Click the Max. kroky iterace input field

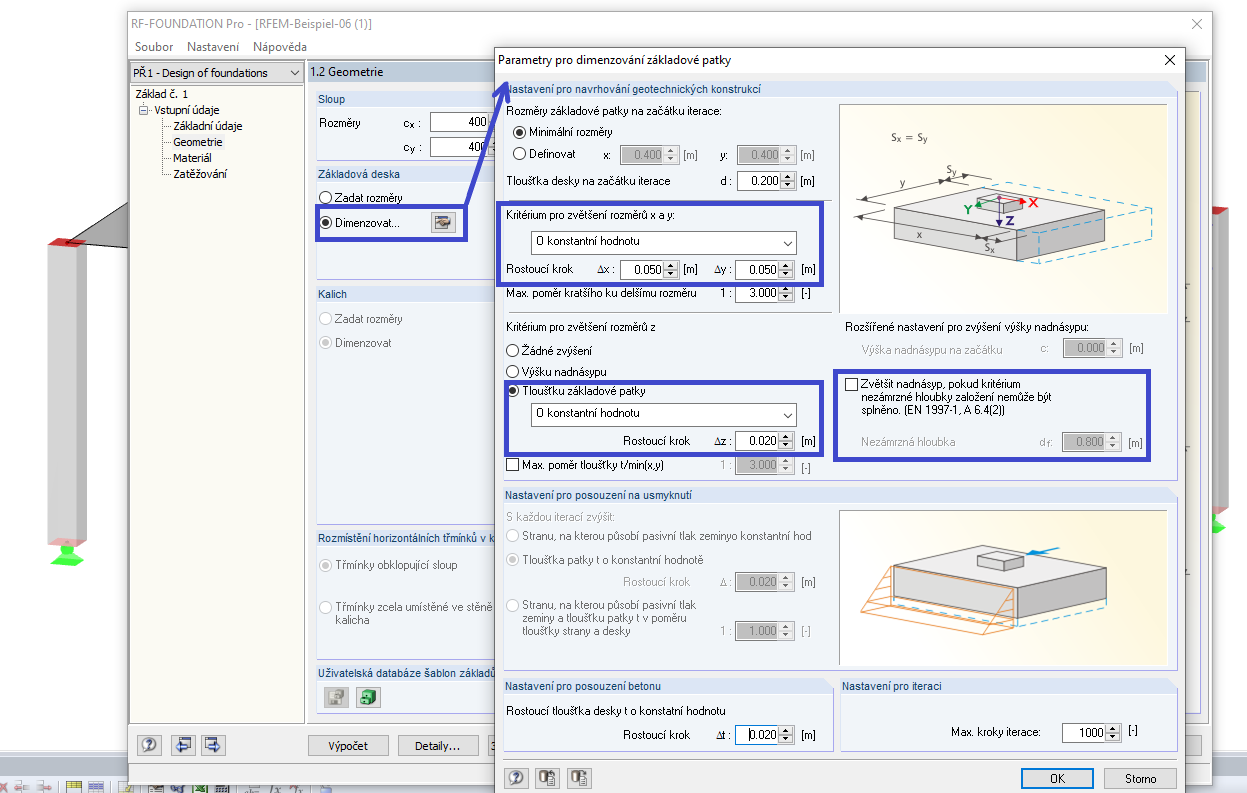pyautogui.click(x=1084, y=733)
